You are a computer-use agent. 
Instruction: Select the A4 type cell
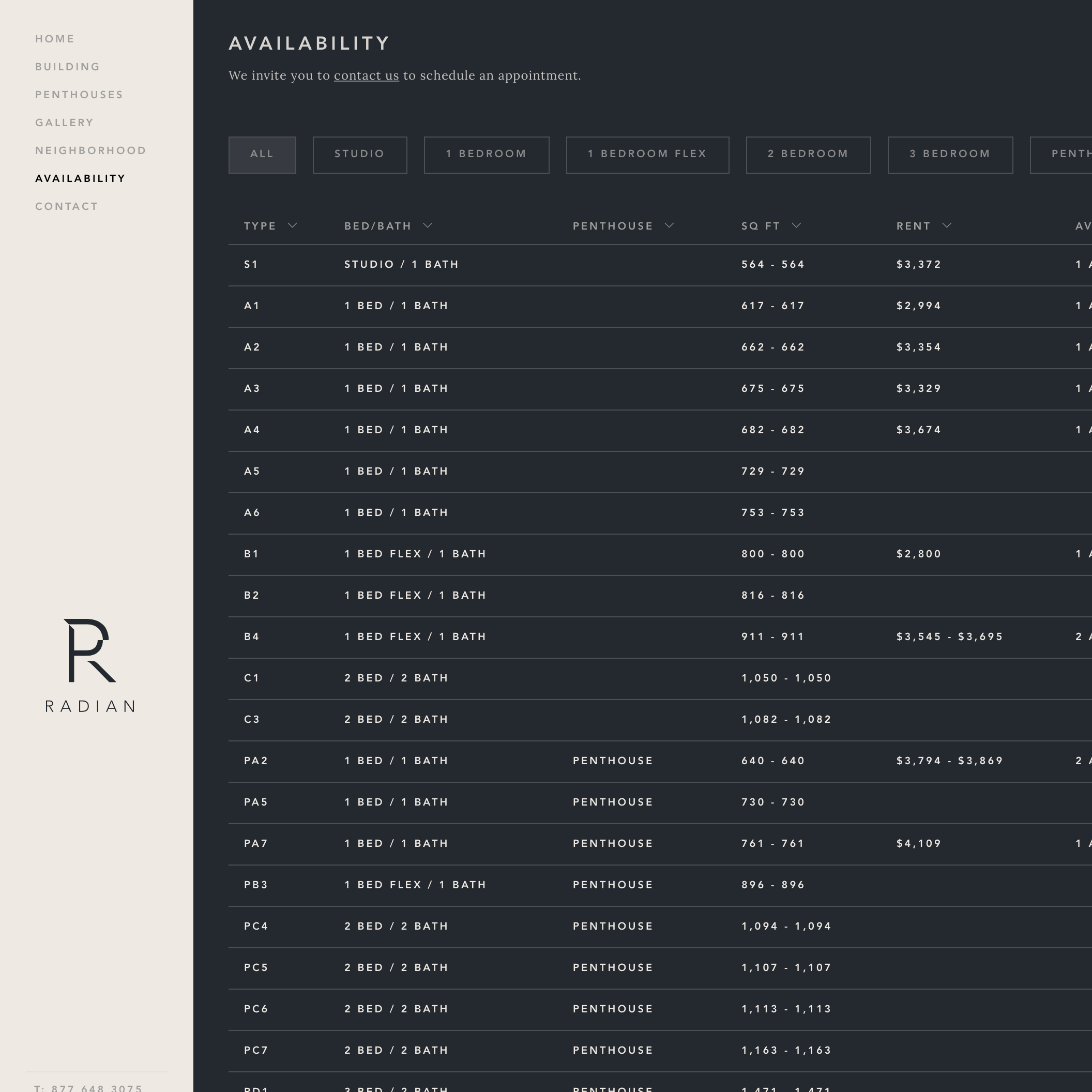click(252, 430)
